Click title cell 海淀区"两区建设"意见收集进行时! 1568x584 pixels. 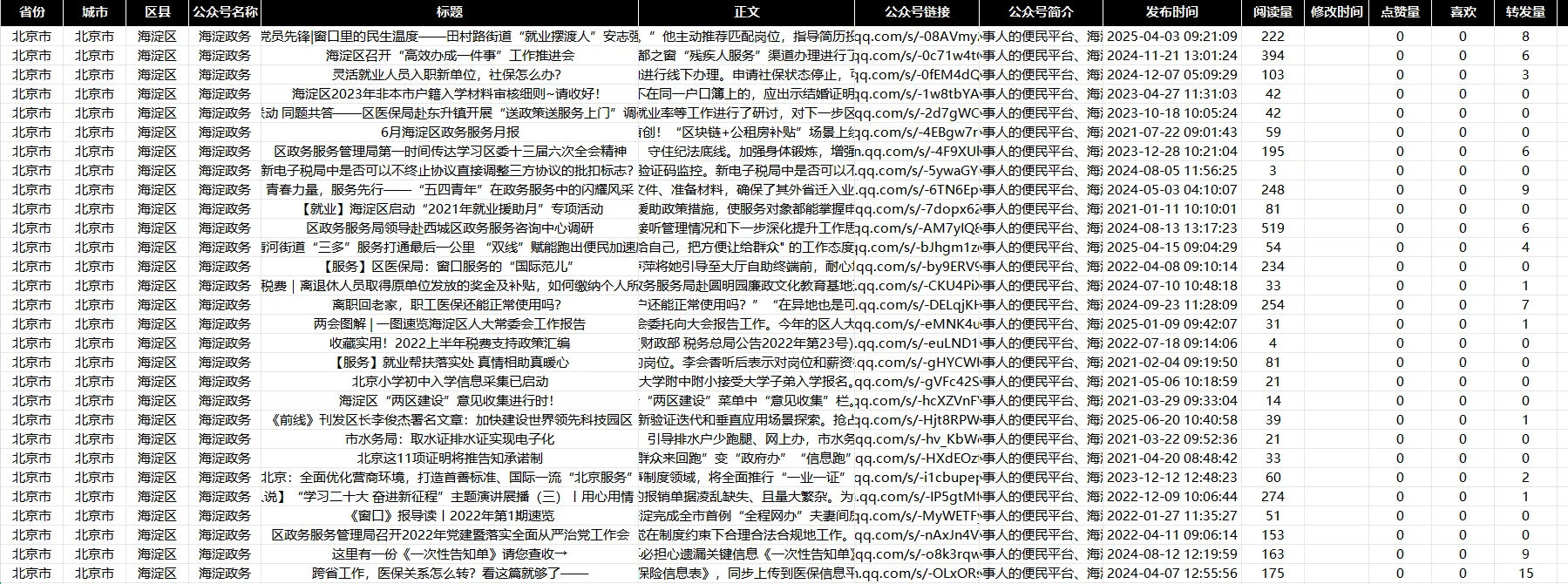[x=450, y=400]
